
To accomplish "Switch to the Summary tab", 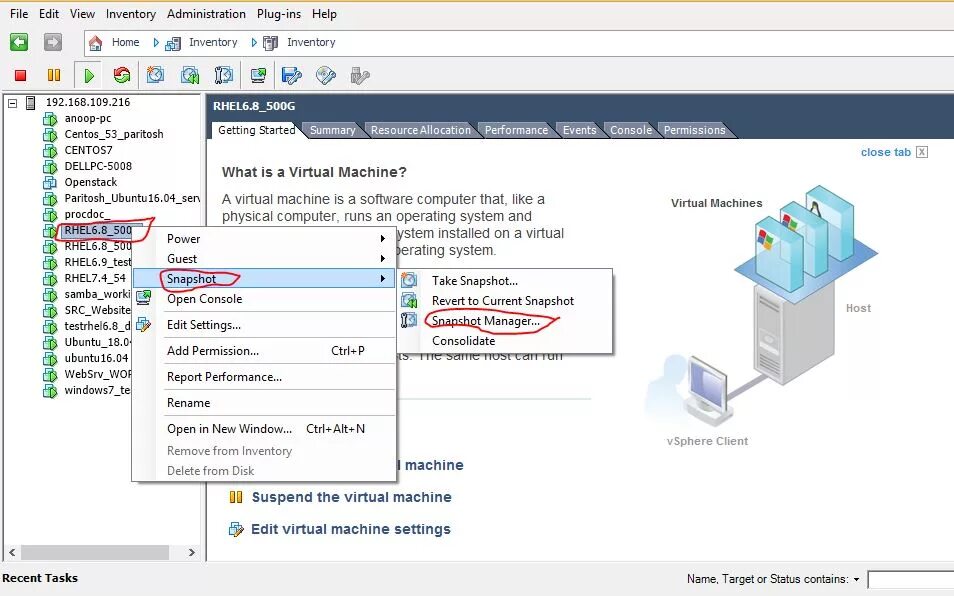I will [x=332, y=130].
